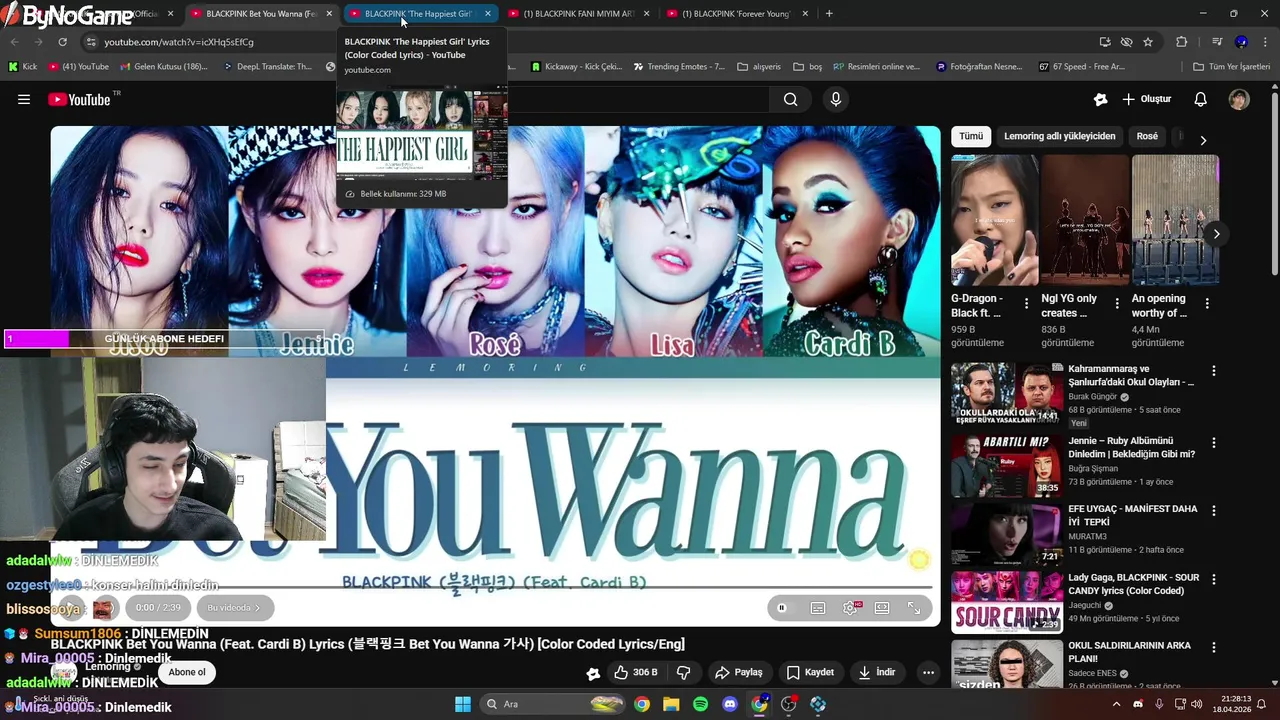Open more actions ellipsis below the video
1280x720 pixels.
[x=928, y=672]
